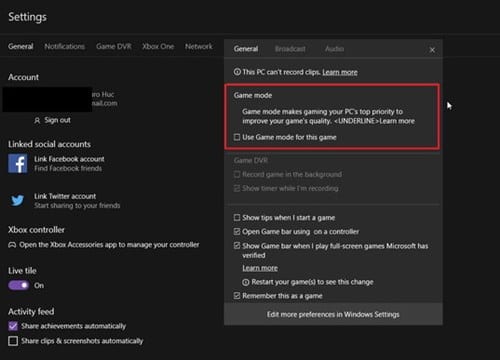Click Start sharing to your friends text
This screenshot has height=360, width=500.
tap(77, 205)
